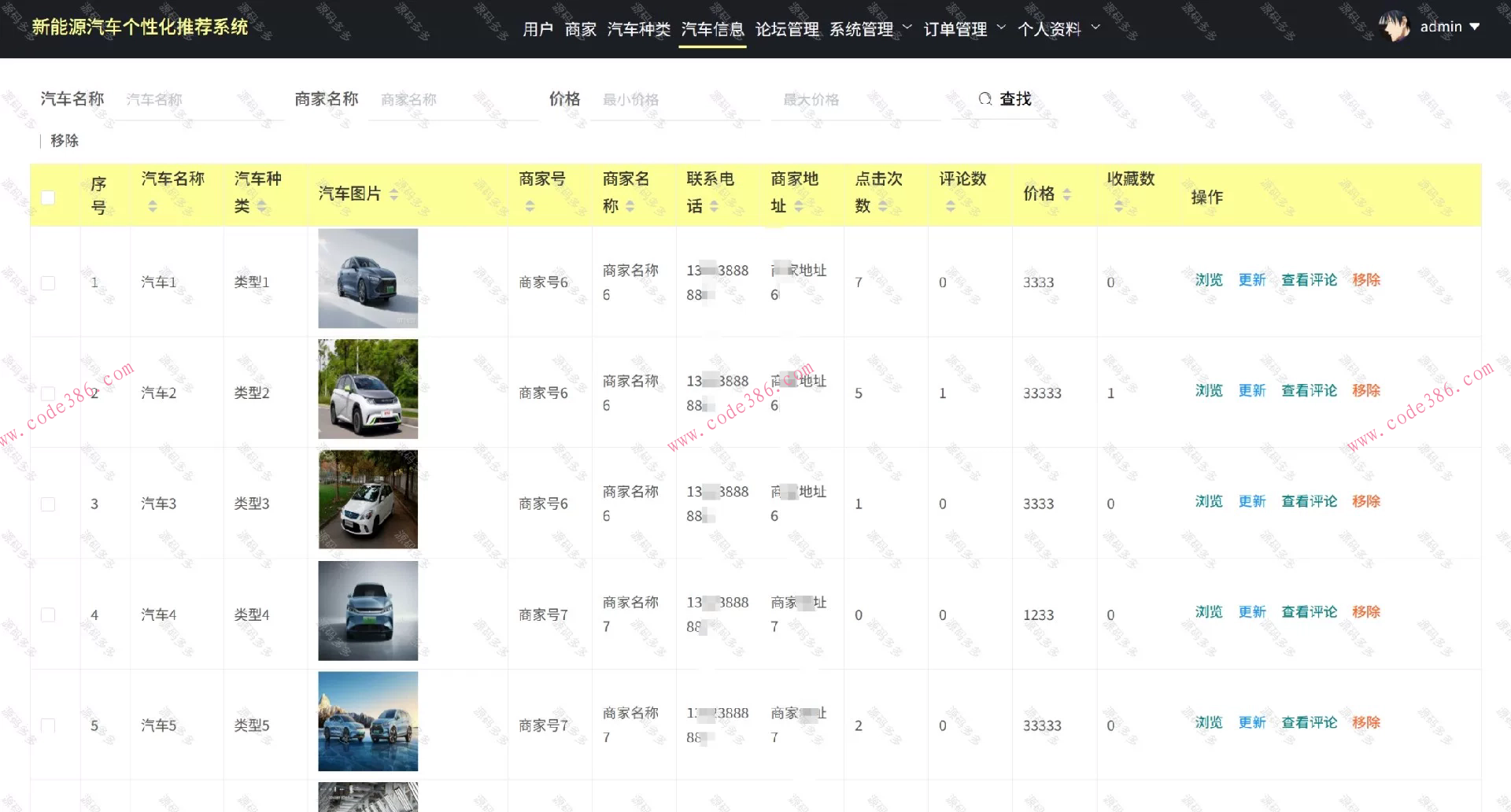This screenshot has height=812, width=1511.
Task: Open the 个人资料 dropdown menu
Action: tap(1051, 29)
